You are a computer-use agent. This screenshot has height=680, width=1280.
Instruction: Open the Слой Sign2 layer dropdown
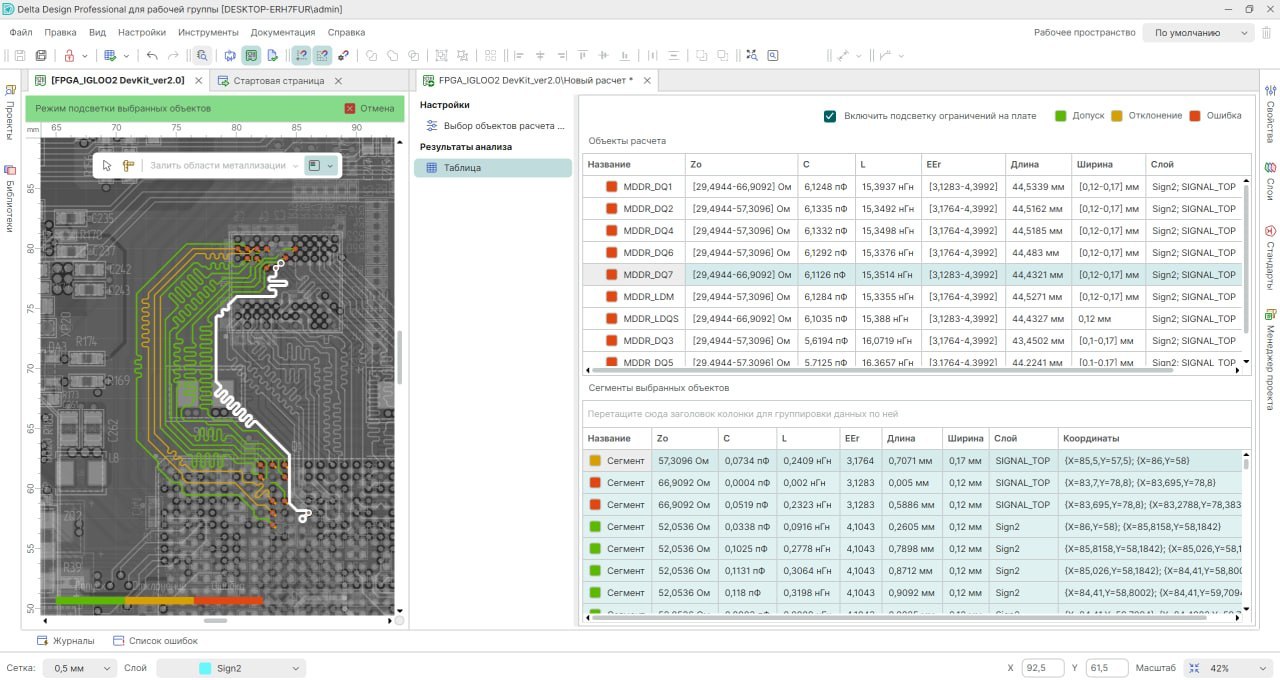pyautogui.click(x=231, y=668)
